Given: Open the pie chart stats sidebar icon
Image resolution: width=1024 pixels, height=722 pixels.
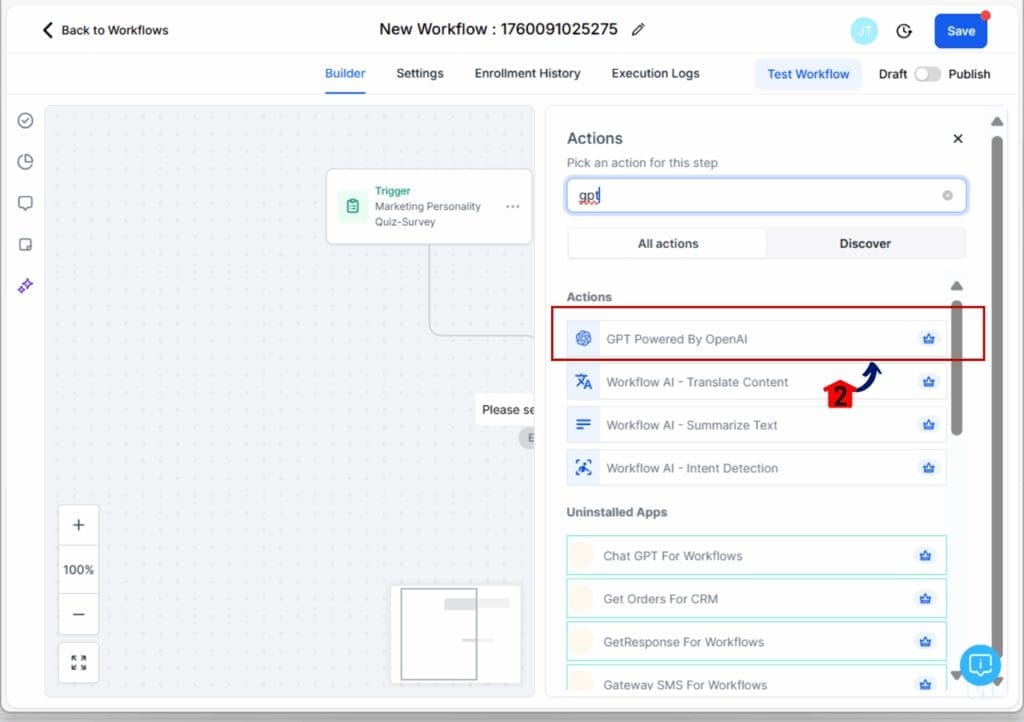Looking at the screenshot, I should pos(26,162).
